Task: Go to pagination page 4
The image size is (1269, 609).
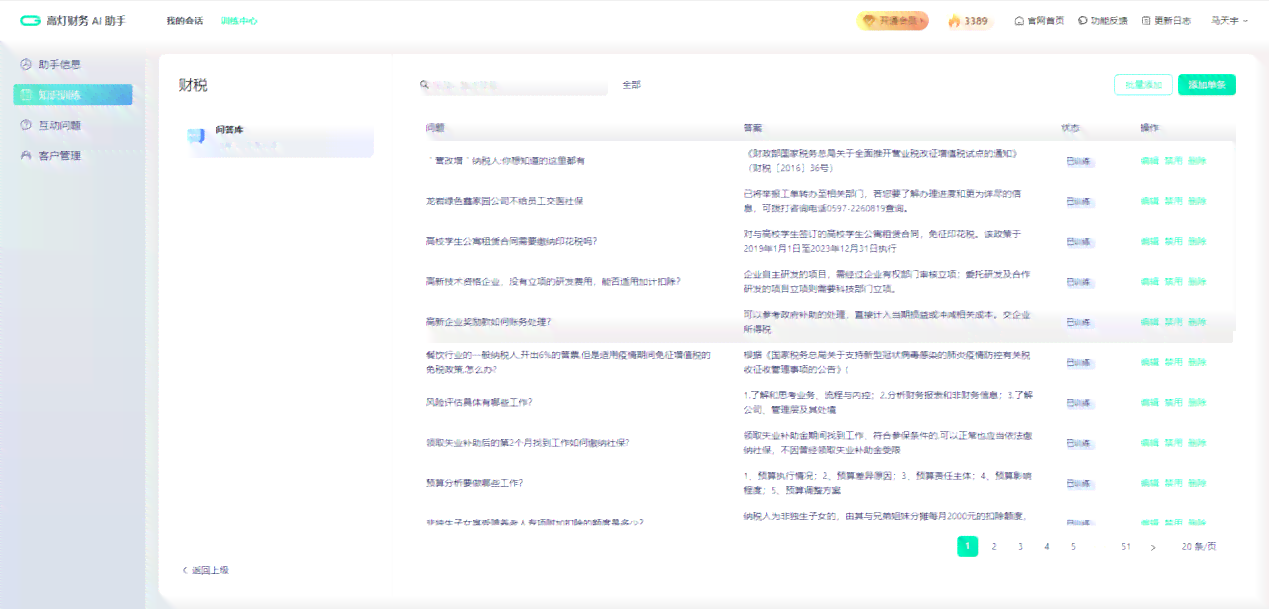Action: [x=1047, y=547]
